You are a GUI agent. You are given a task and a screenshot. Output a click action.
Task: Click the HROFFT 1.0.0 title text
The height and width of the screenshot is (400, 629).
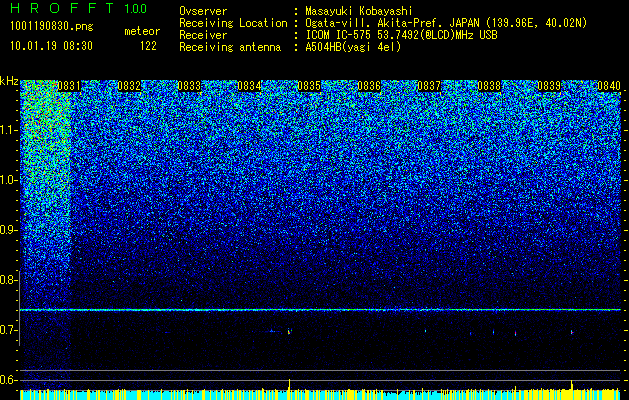tap(79, 8)
